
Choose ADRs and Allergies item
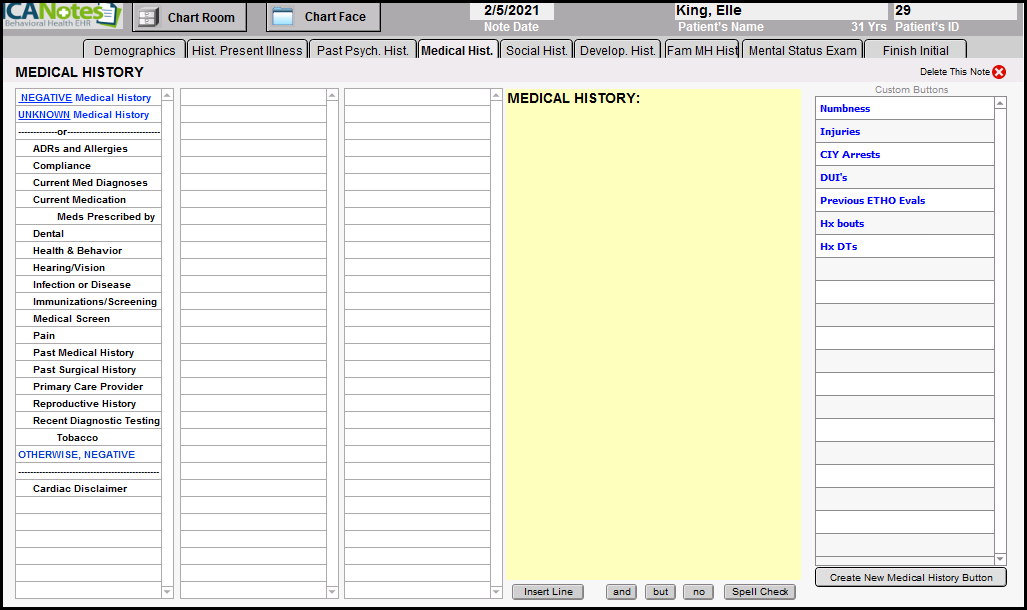(80, 149)
